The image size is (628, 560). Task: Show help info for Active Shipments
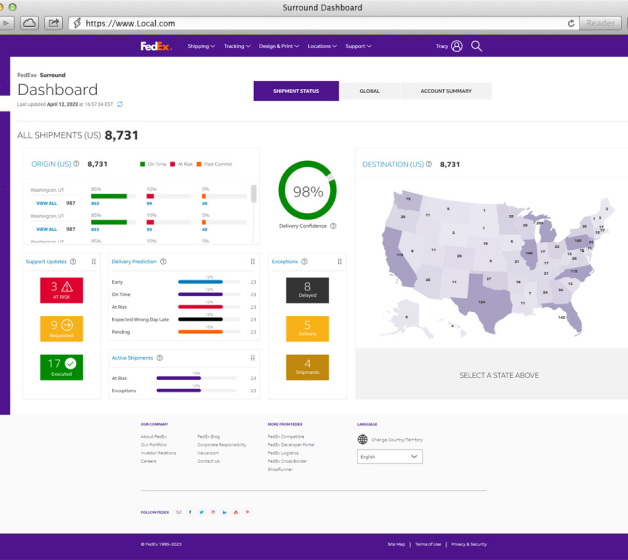(160, 358)
